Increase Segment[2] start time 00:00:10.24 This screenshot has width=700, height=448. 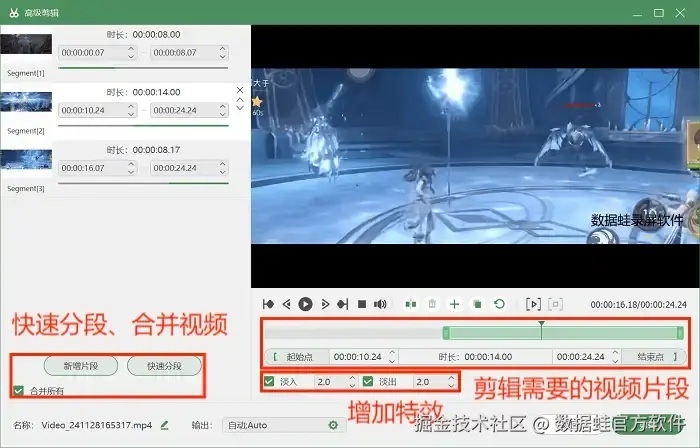click(131, 106)
